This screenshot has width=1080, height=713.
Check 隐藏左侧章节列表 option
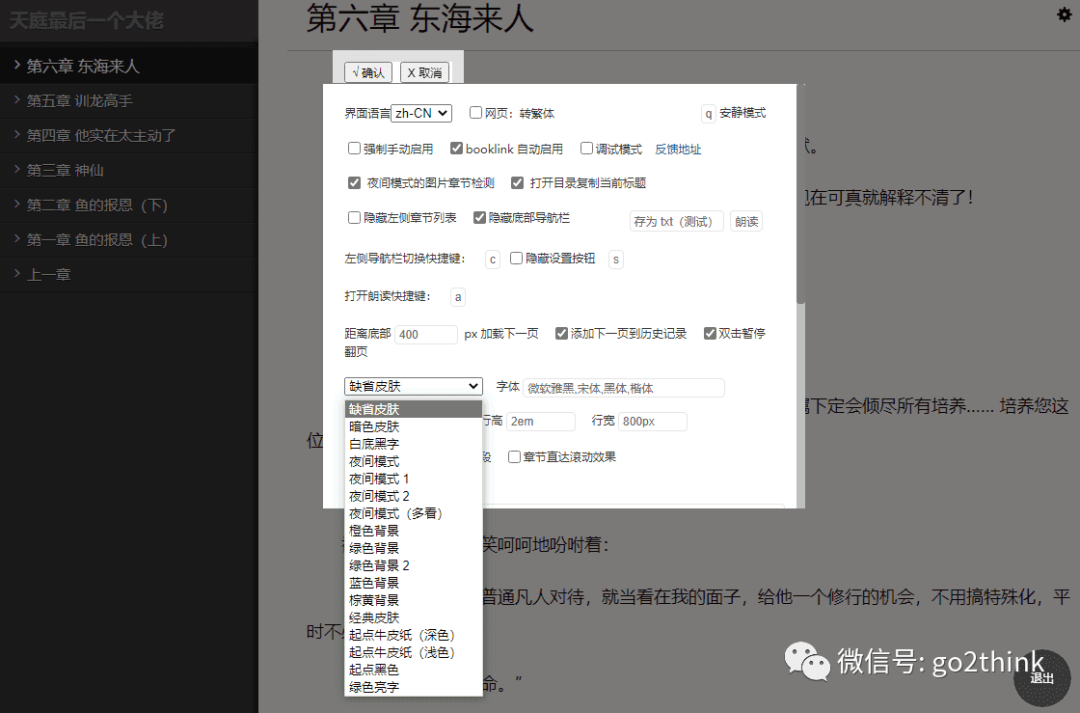[x=354, y=217]
